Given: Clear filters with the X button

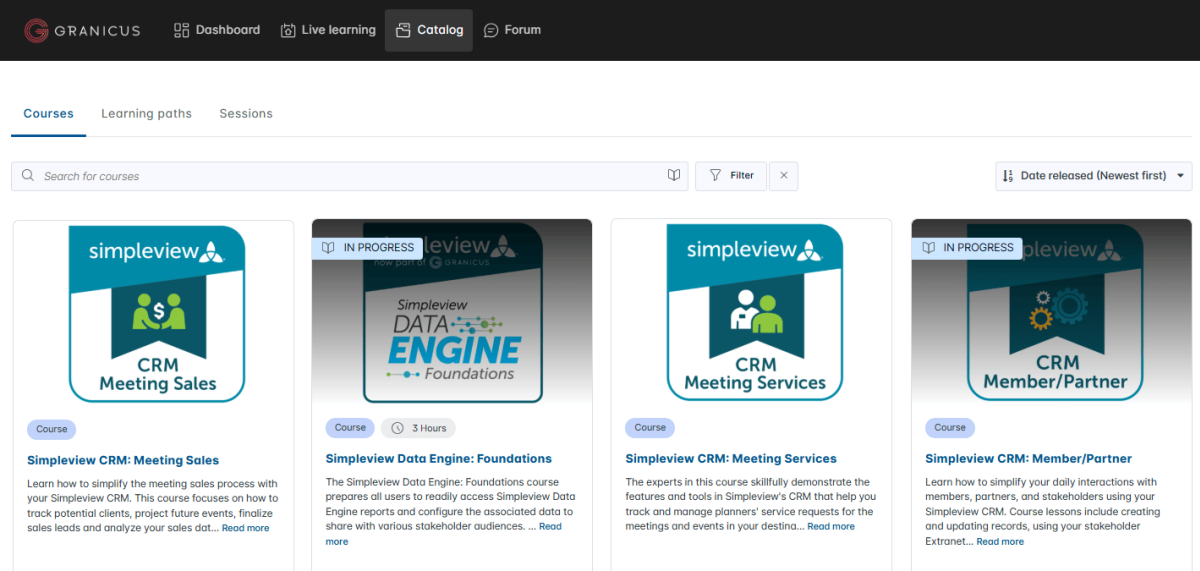Looking at the screenshot, I should pos(784,176).
